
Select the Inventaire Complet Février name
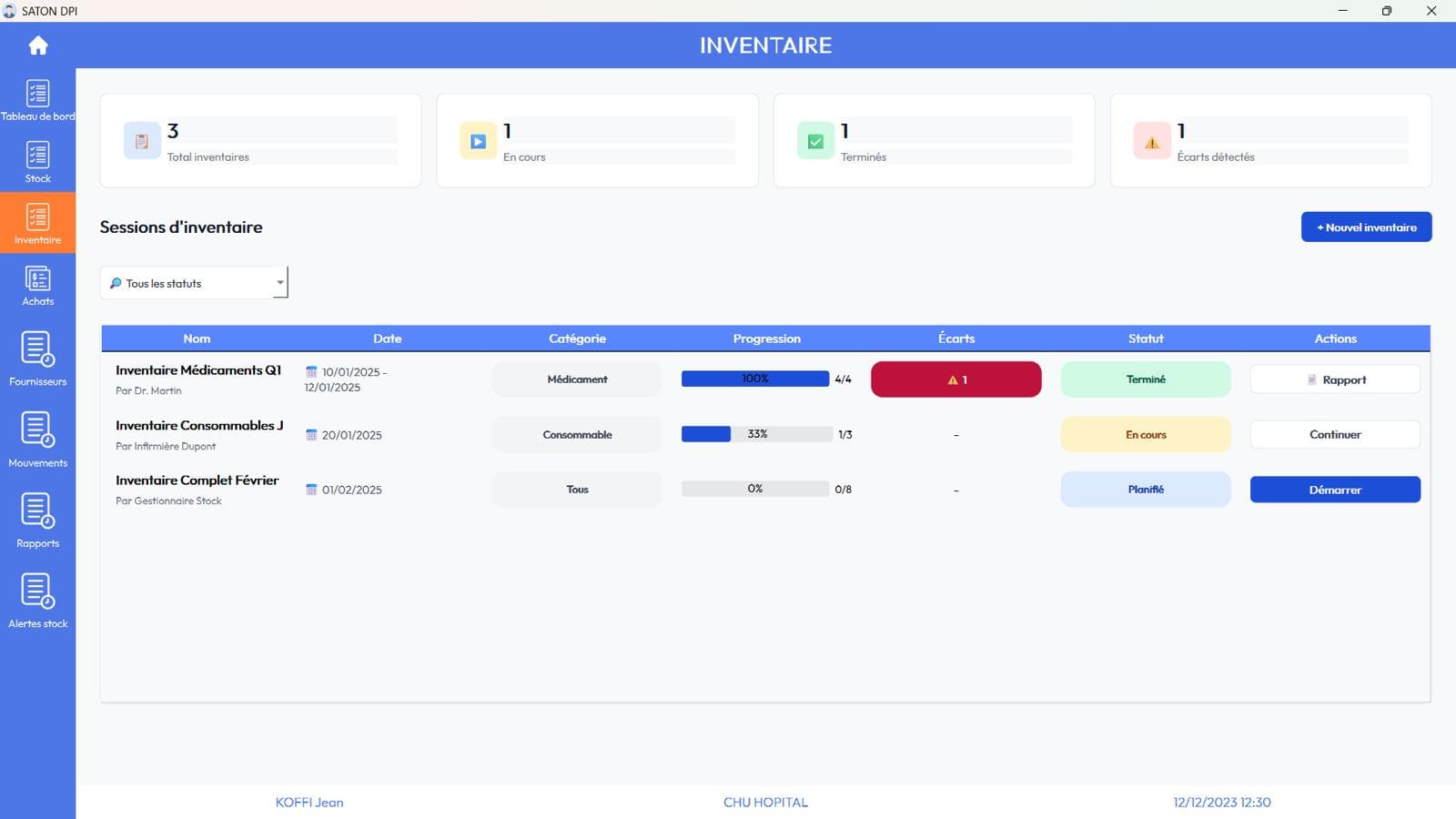pyautogui.click(x=197, y=480)
